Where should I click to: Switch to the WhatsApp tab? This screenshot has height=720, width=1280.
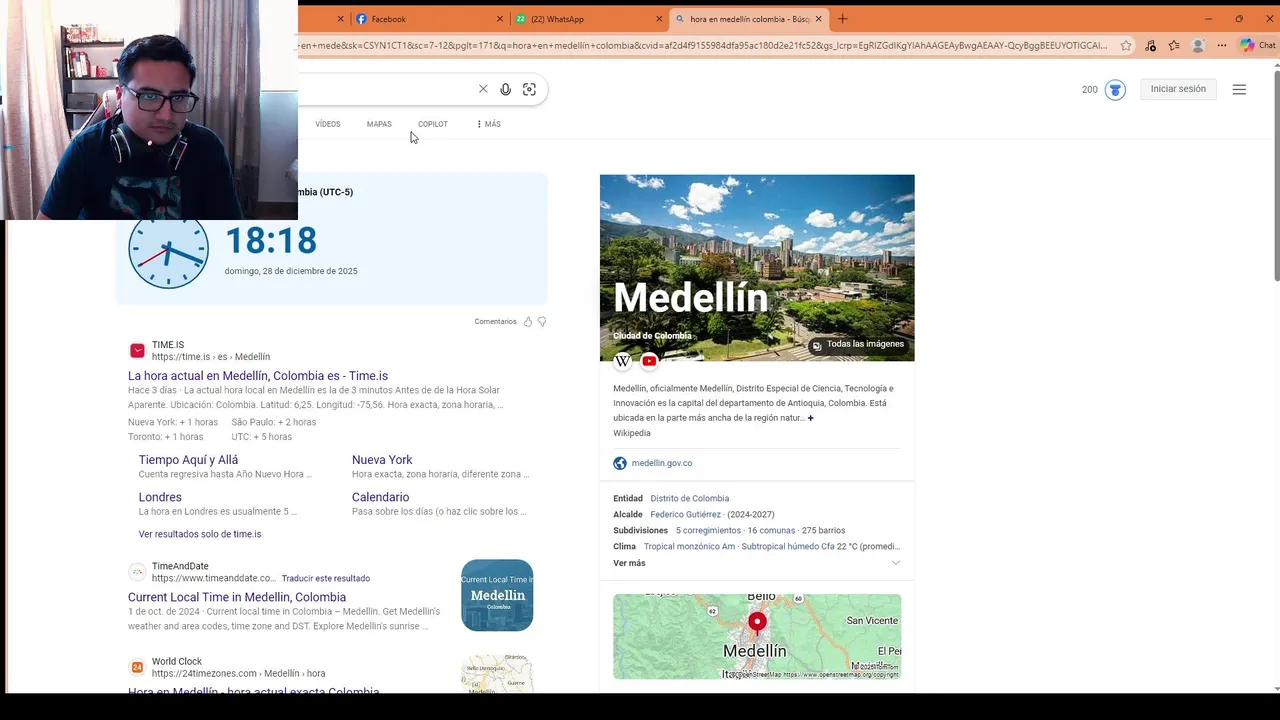point(588,19)
